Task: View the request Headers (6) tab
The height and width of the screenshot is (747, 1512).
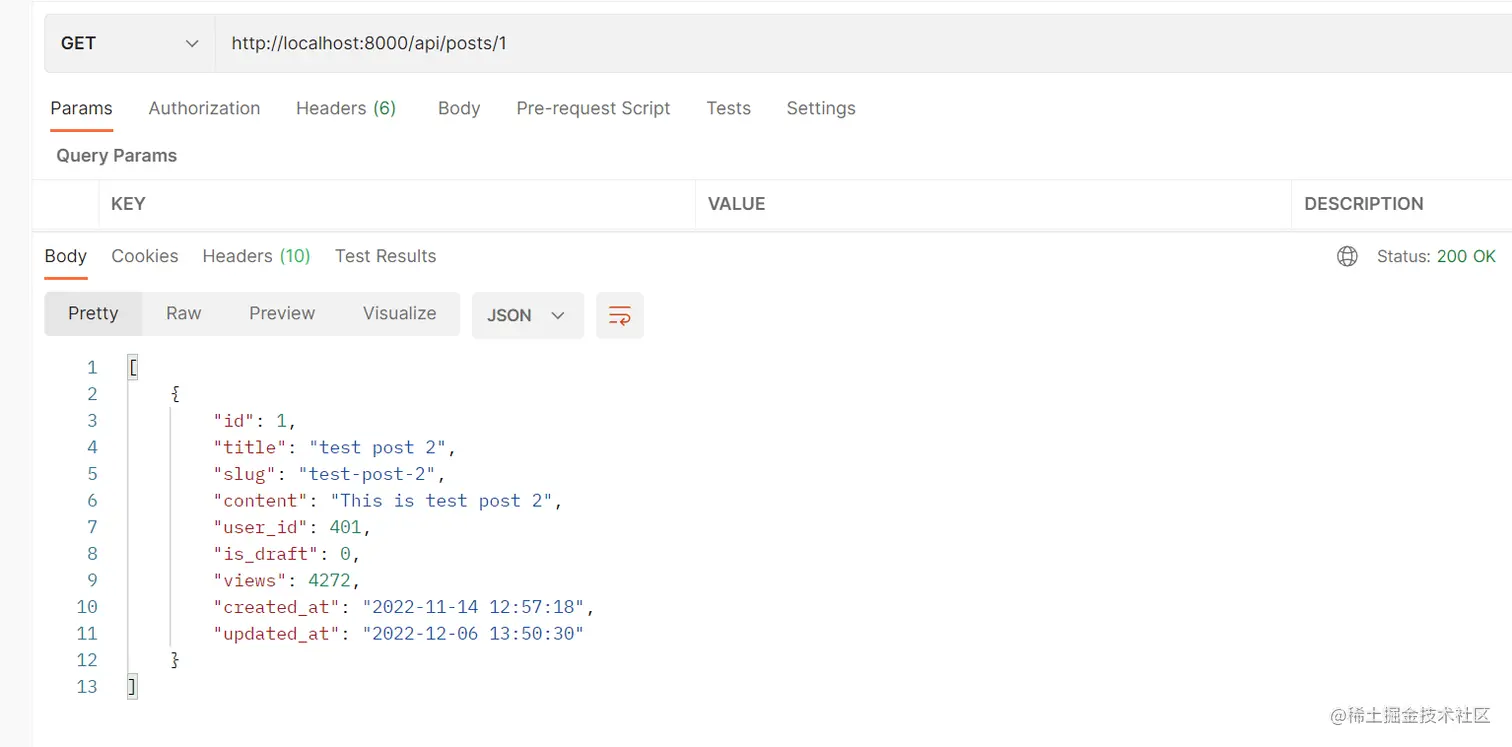Action: point(346,108)
